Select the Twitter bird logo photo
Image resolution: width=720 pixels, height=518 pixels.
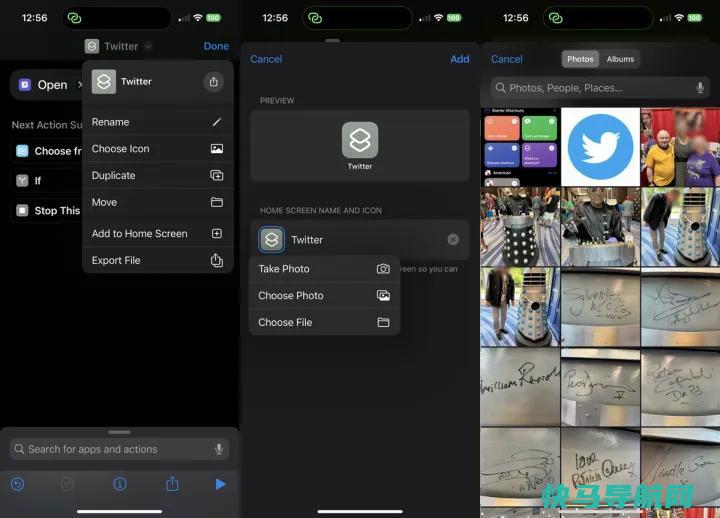(x=600, y=147)
